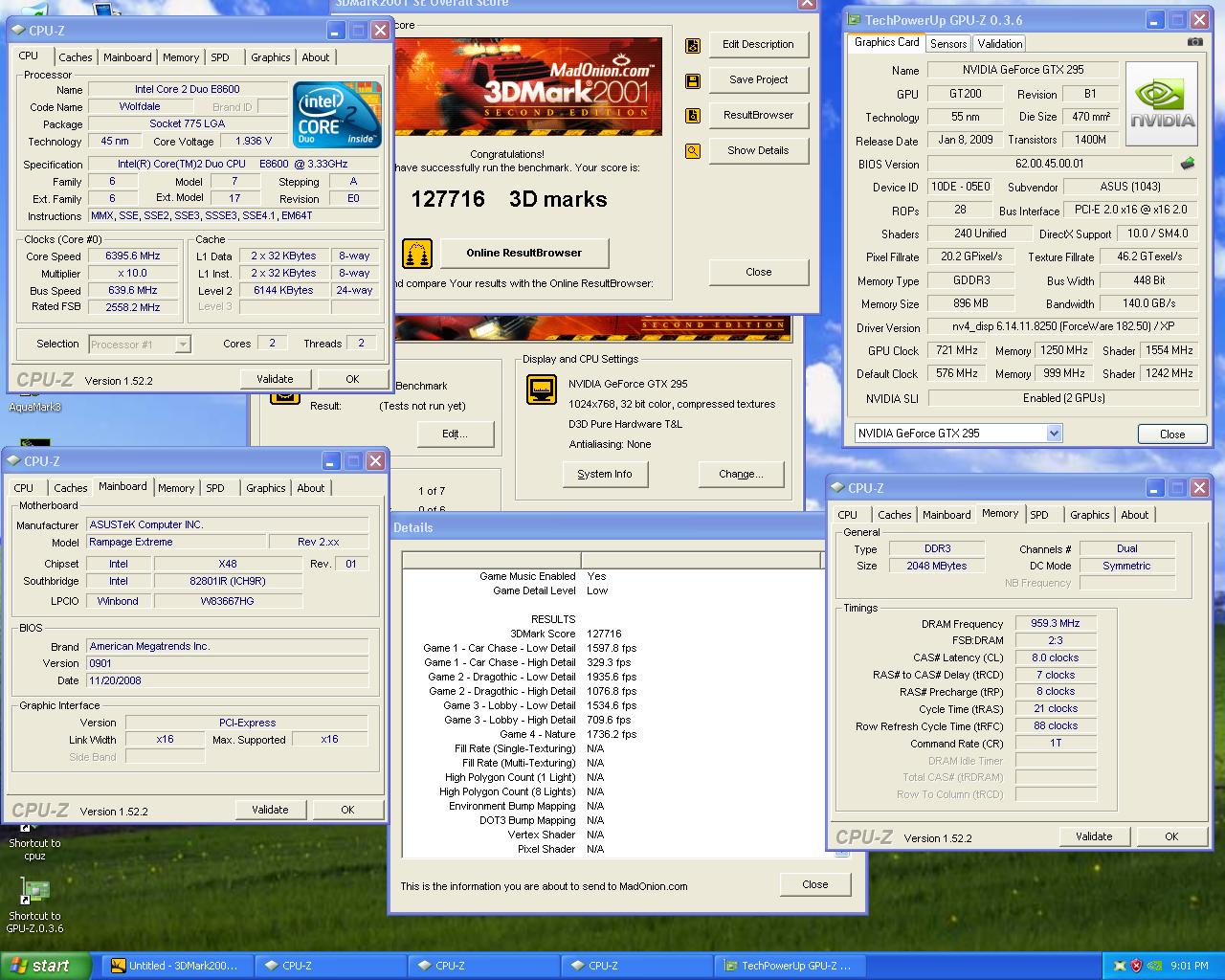This screenshot has width=1225, height=980.
Task: Click the Online ResultBrowser button
Action: (x=523, y=254)
